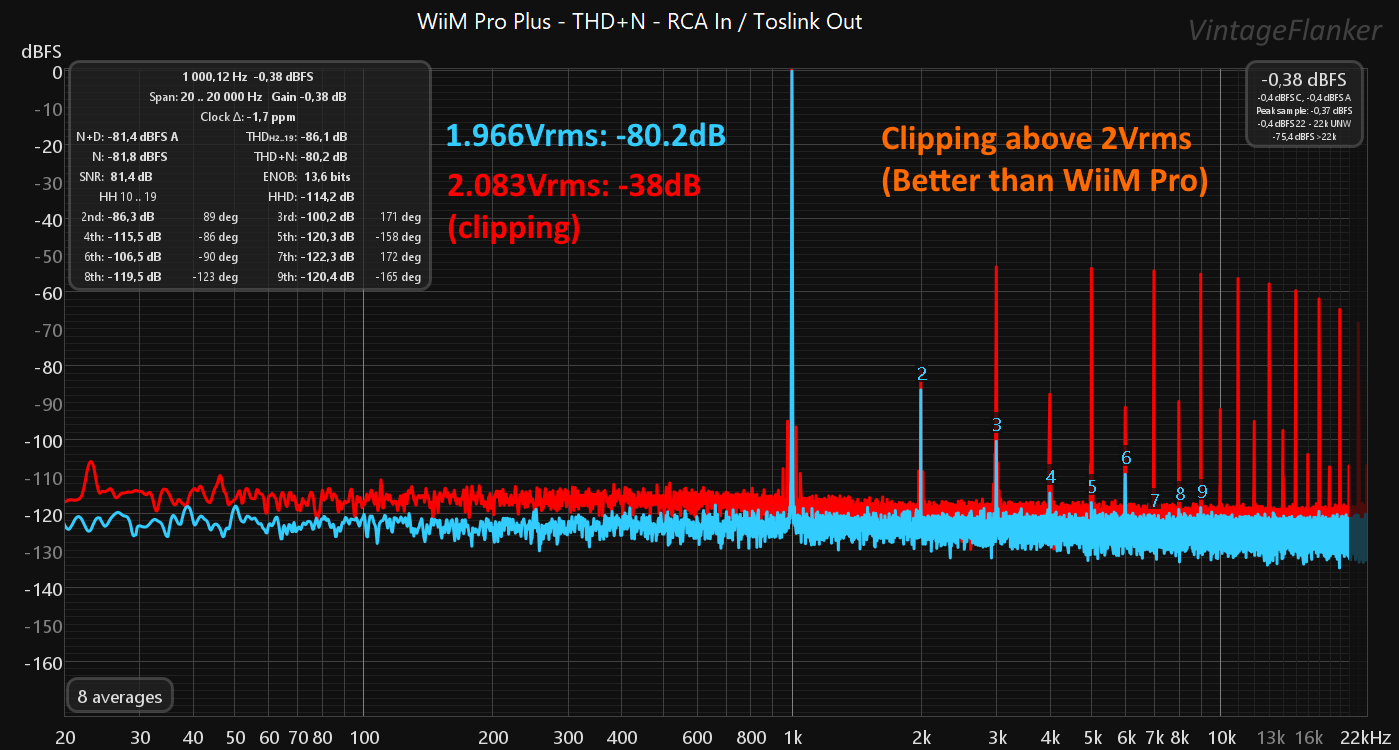The width and height of the screenshot is (1399, 750).
Task: Click the "8 averages" indicator button
Action: point(120,697)
